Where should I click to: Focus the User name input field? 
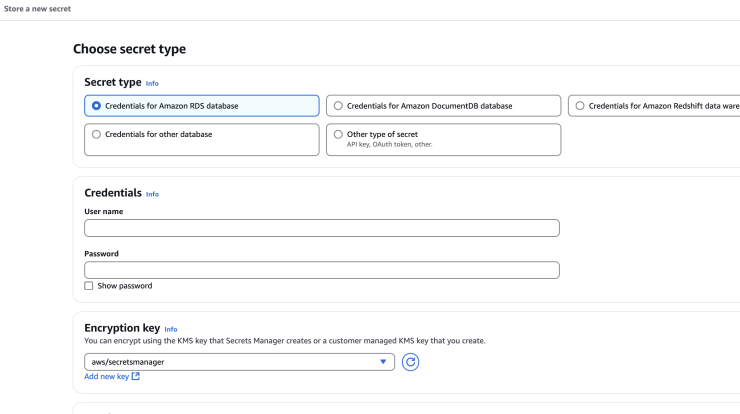[x=322, y=228]
